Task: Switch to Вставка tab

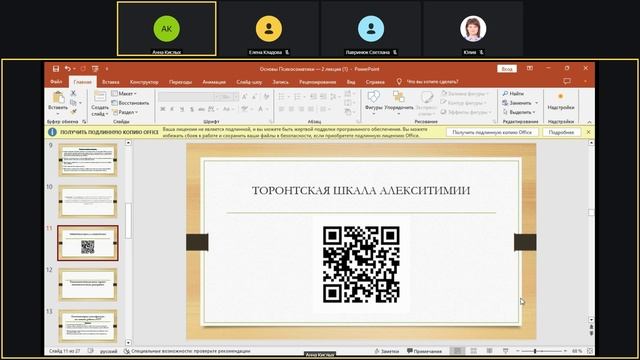Action: 111,82
